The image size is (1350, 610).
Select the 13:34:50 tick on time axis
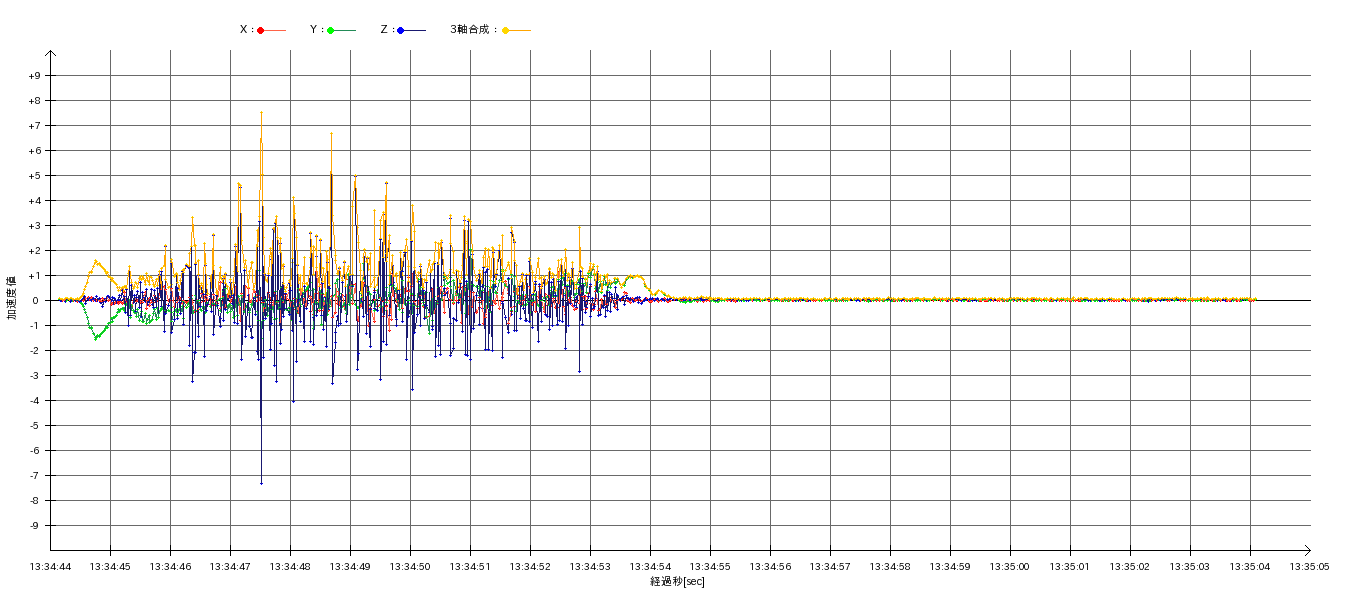(411, 566)
